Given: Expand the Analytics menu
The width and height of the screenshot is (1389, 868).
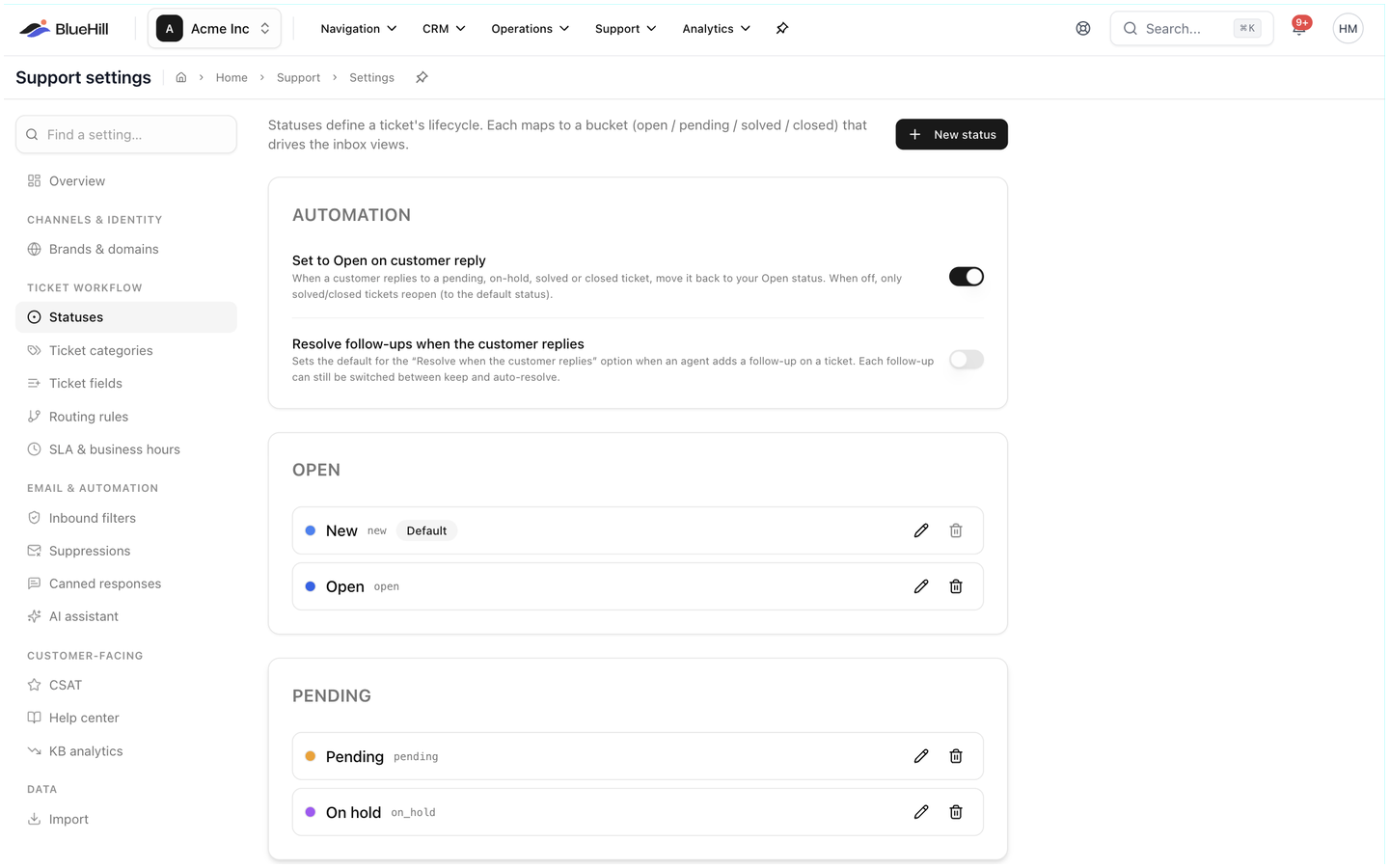Looking at the screenshot, I should (x=717, y=28).
